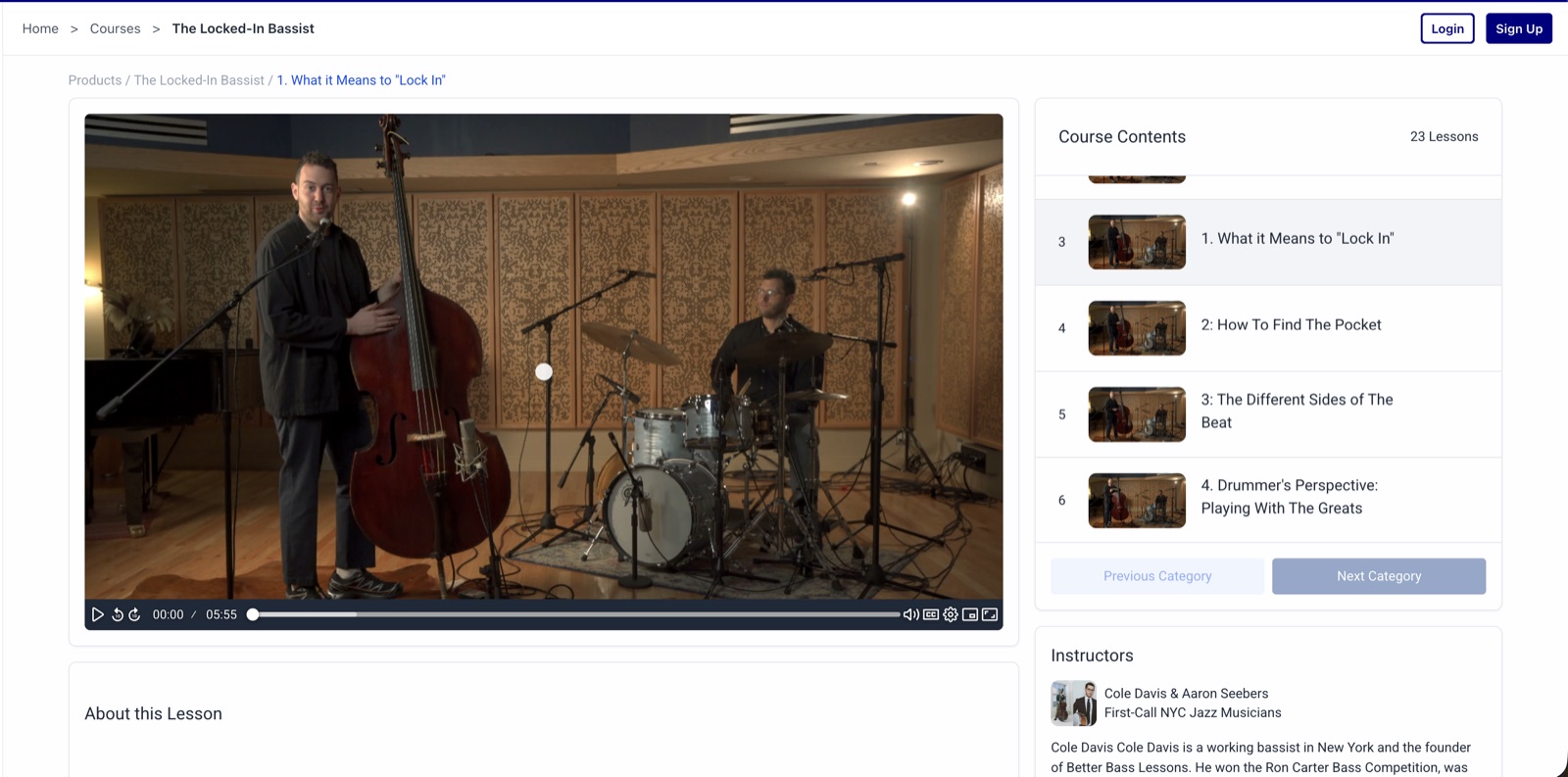Viewport: 1568px width, 777px height.
Task: Click blue What it Means to "Lock In" breadcrumb
Action: coord(361,80)
